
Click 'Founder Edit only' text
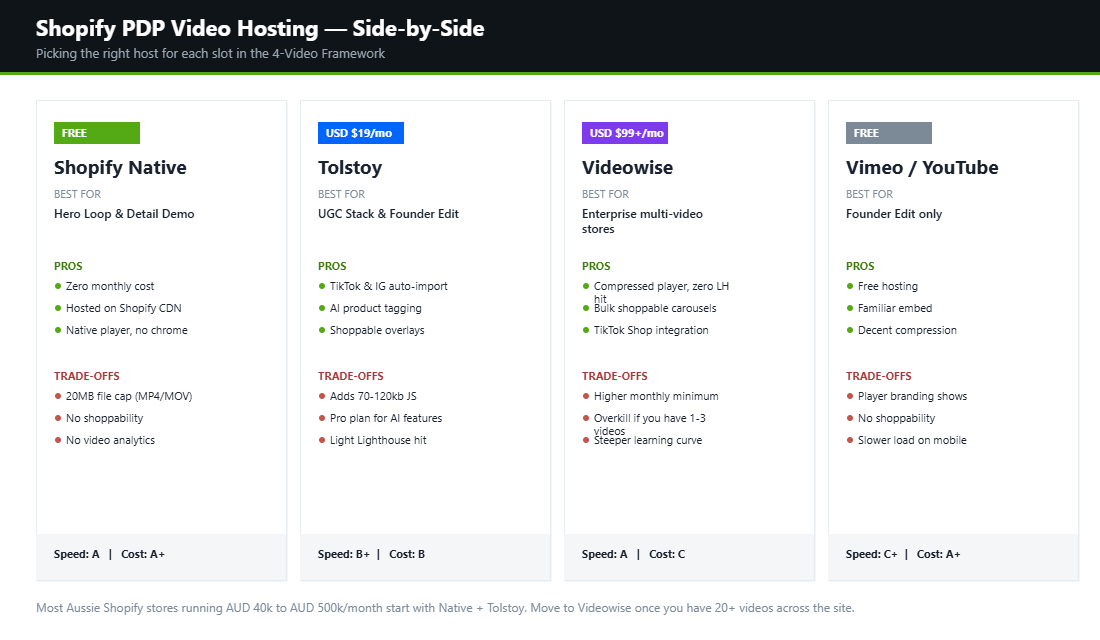pos(894,214)
